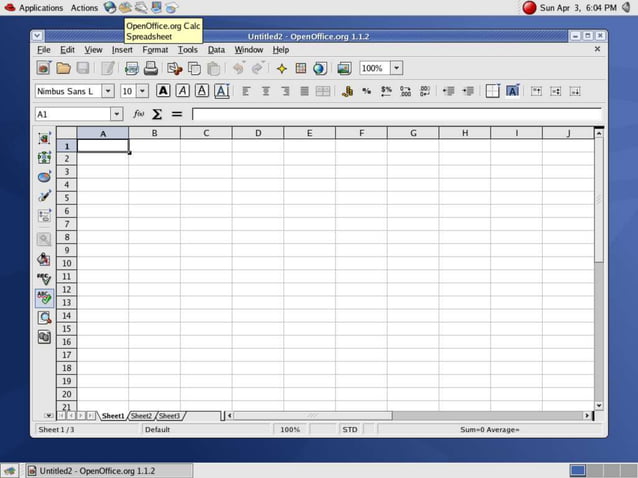Viewport: 638px width, 478px height.
Task: Click the Sum sigma button
Action: click(157, 114)
